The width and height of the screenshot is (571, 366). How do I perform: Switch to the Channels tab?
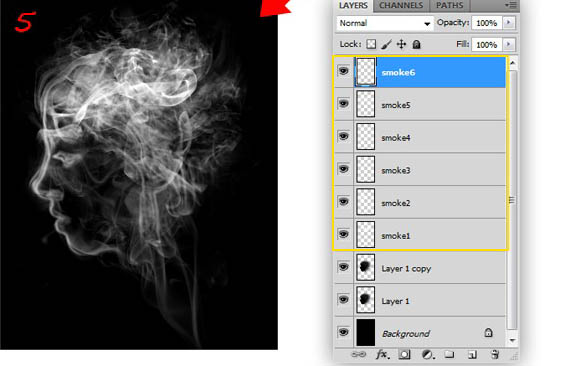[401, 5]
